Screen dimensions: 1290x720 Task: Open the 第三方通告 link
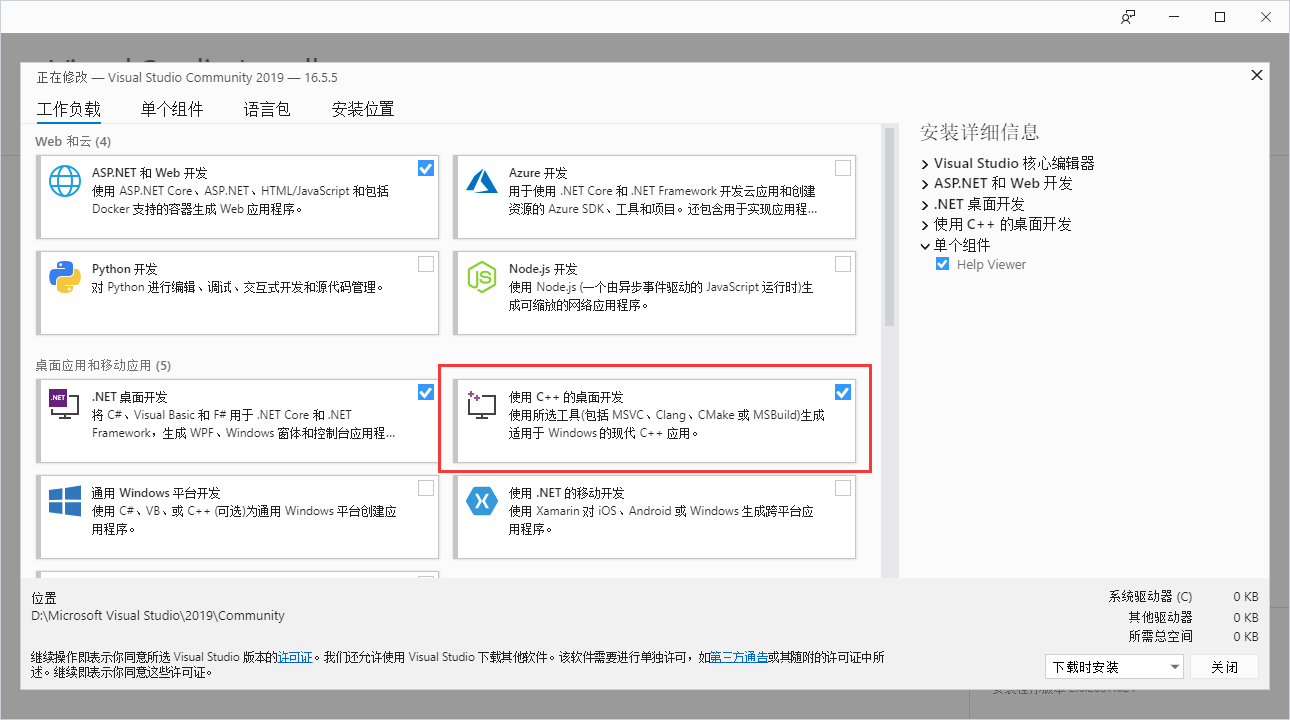click(739, 657)
